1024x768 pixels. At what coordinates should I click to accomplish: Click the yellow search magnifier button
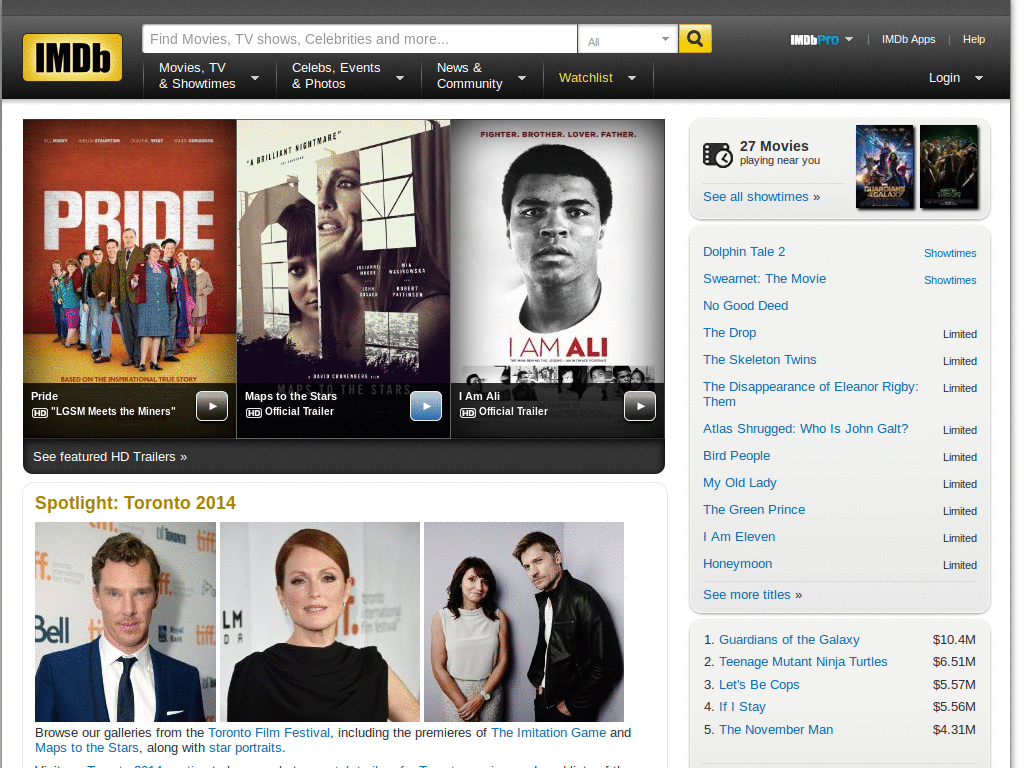click(x=695, y=39)
